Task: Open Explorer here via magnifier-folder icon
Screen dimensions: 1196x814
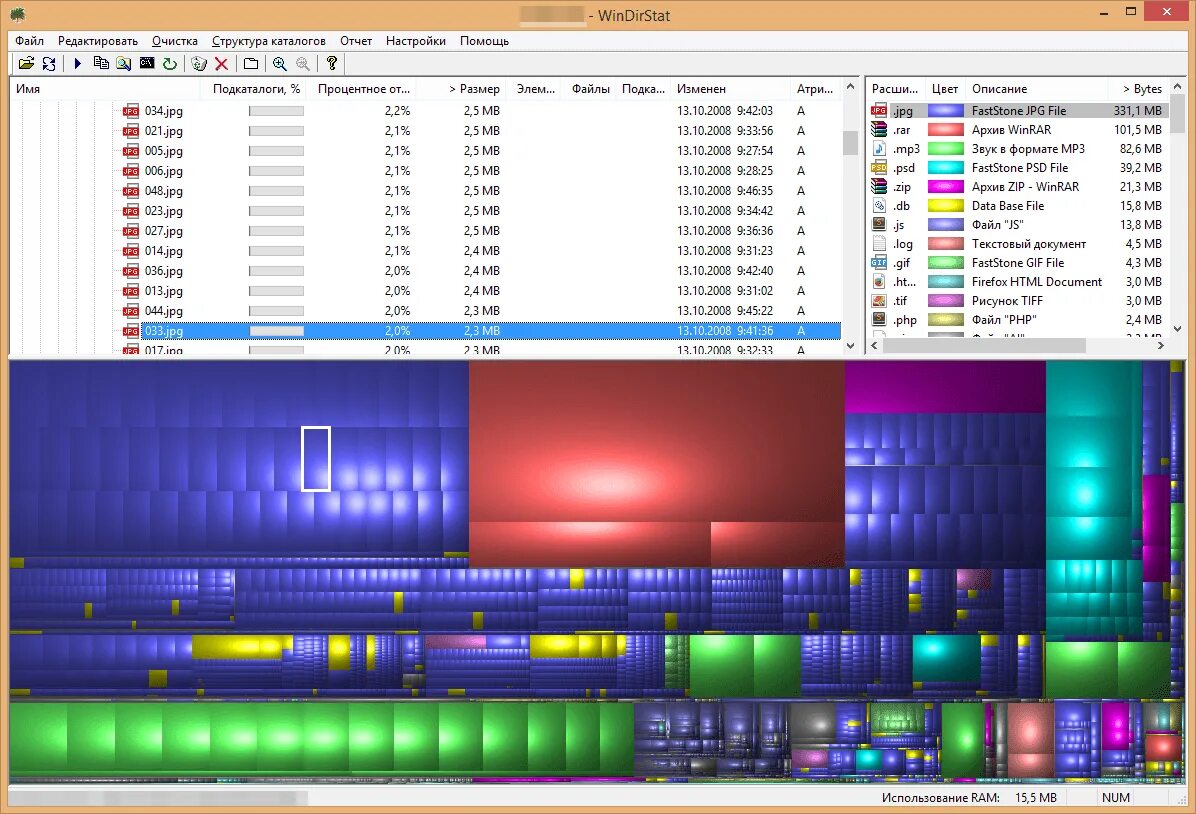Action: tap(124, 63)
